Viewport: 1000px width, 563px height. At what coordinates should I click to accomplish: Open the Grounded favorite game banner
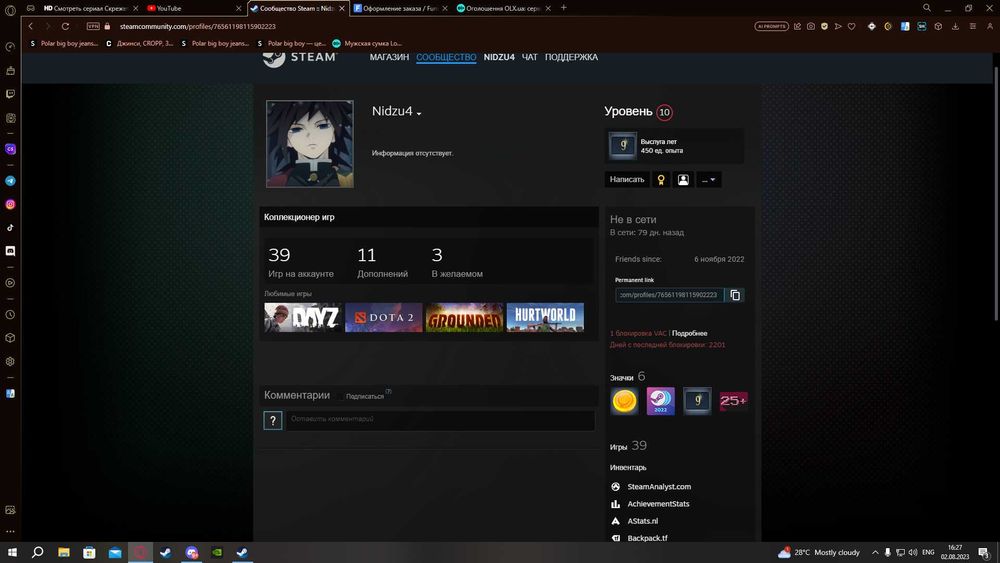tap(464, 318)
